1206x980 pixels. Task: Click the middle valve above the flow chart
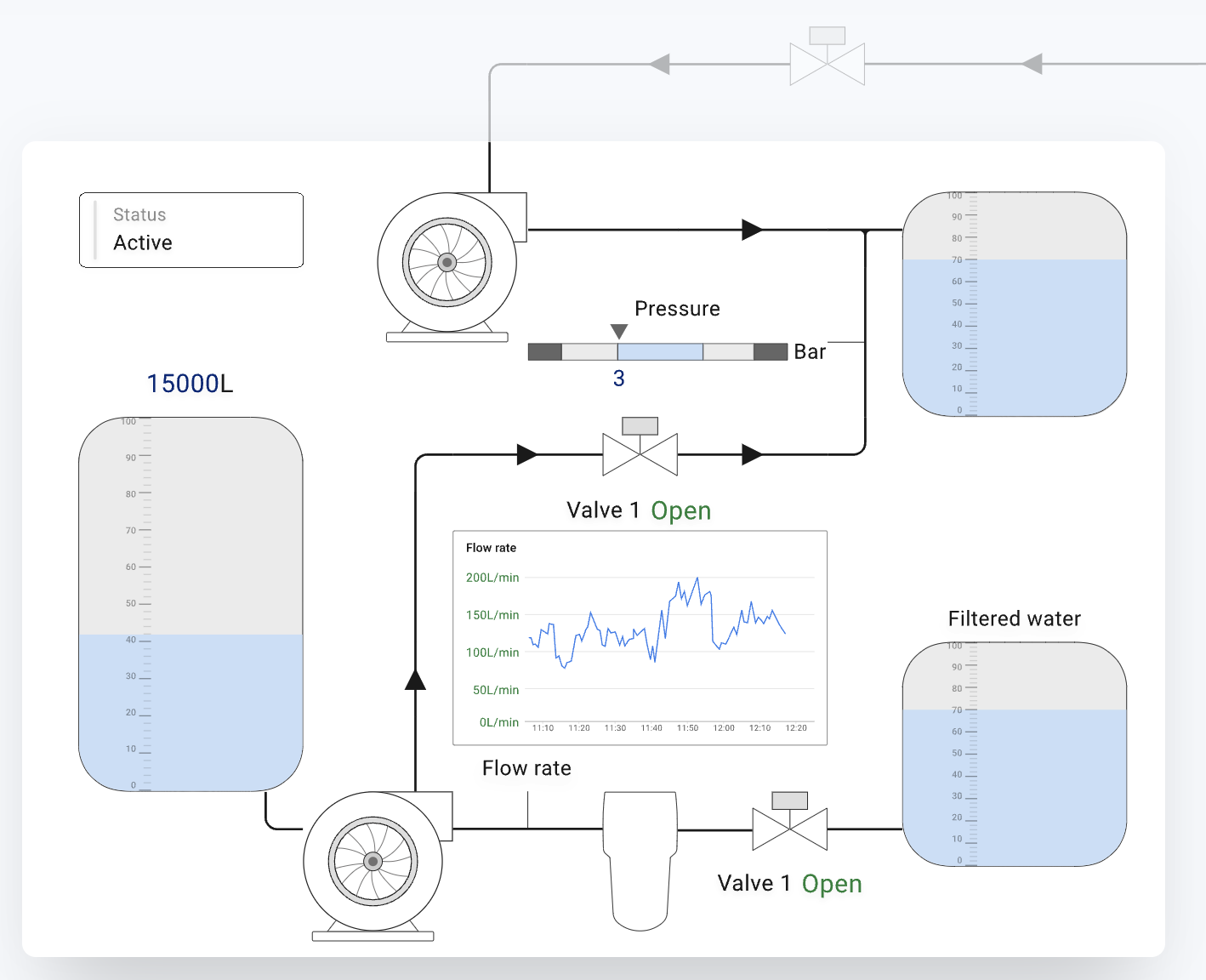pos(640,449)
